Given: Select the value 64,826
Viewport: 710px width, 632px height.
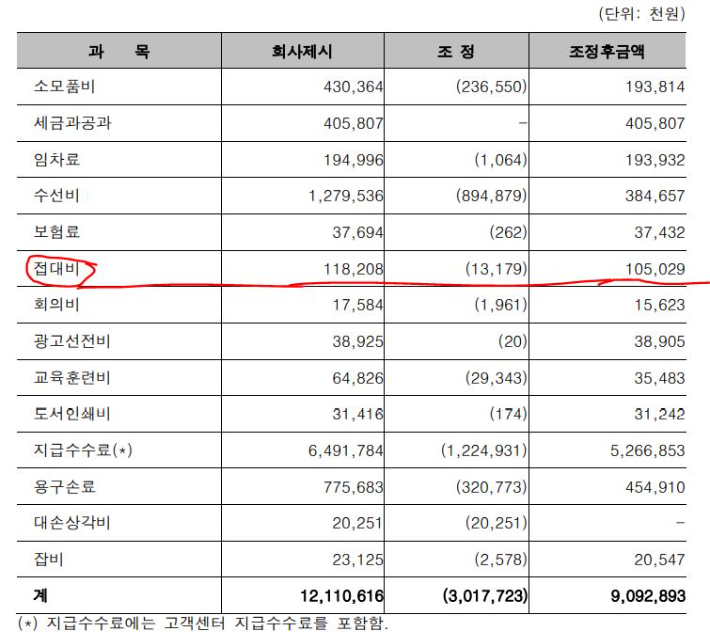Looking at the screenshot, I should click(x=358, y=378).
